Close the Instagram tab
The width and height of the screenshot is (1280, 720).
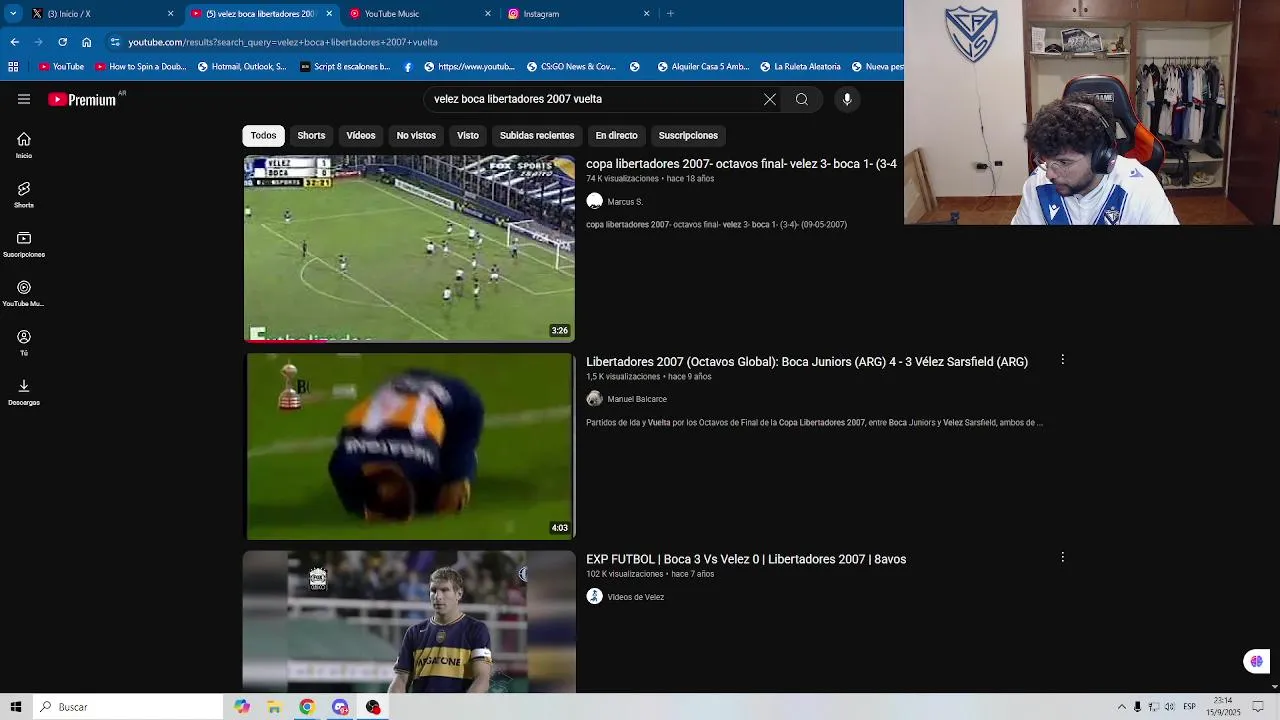pyautogui.click(x=646, y=14)
